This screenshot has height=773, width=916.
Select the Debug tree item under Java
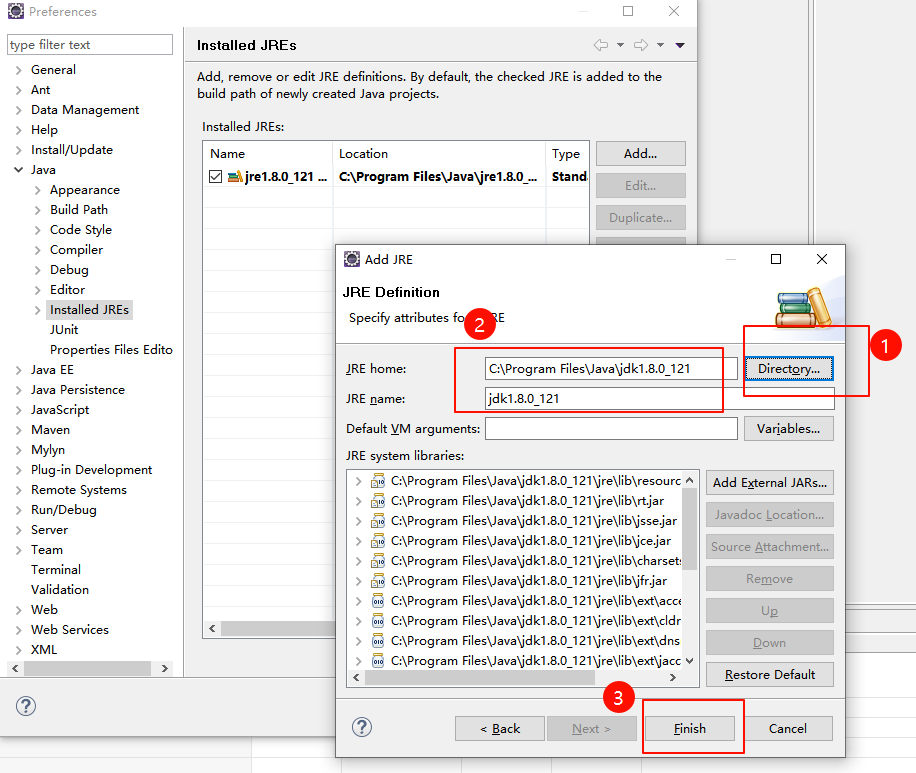click(x=69, y=270)
